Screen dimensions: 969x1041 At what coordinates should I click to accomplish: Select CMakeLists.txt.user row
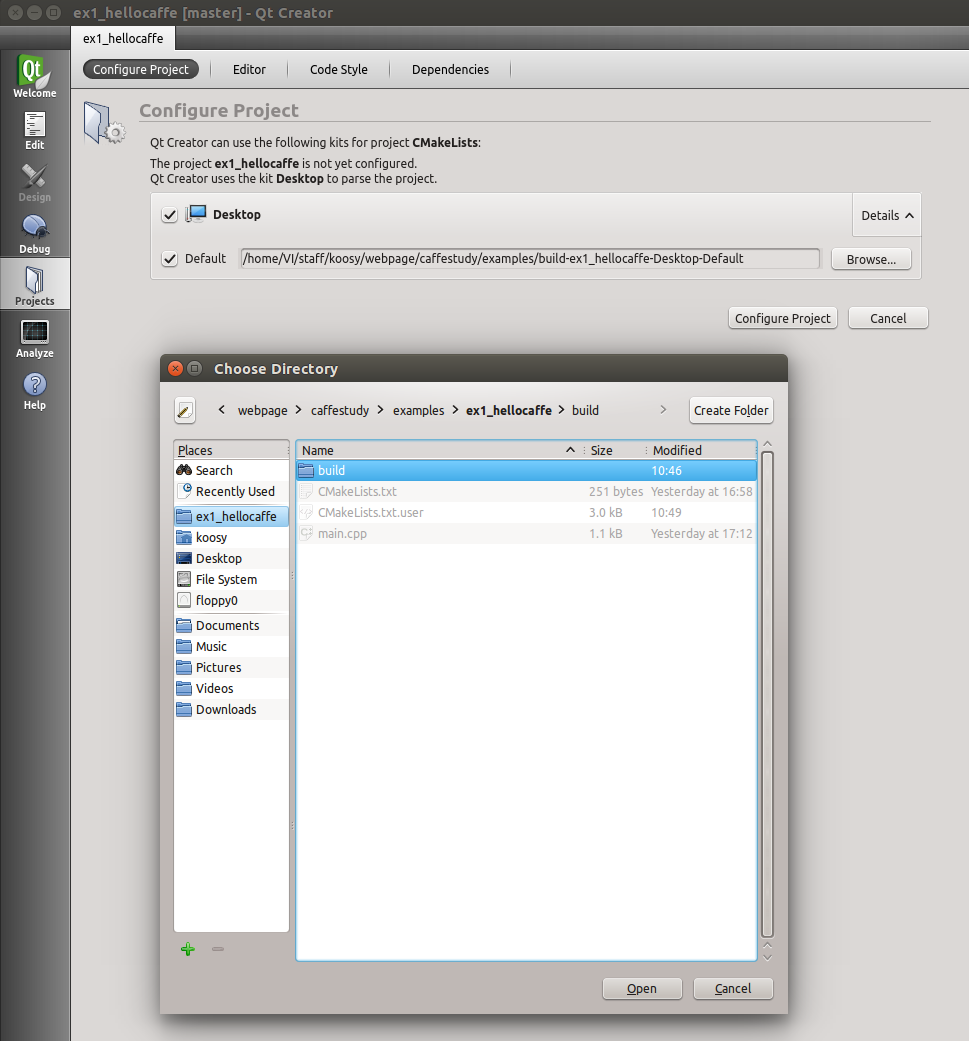(x=526, y=513)
